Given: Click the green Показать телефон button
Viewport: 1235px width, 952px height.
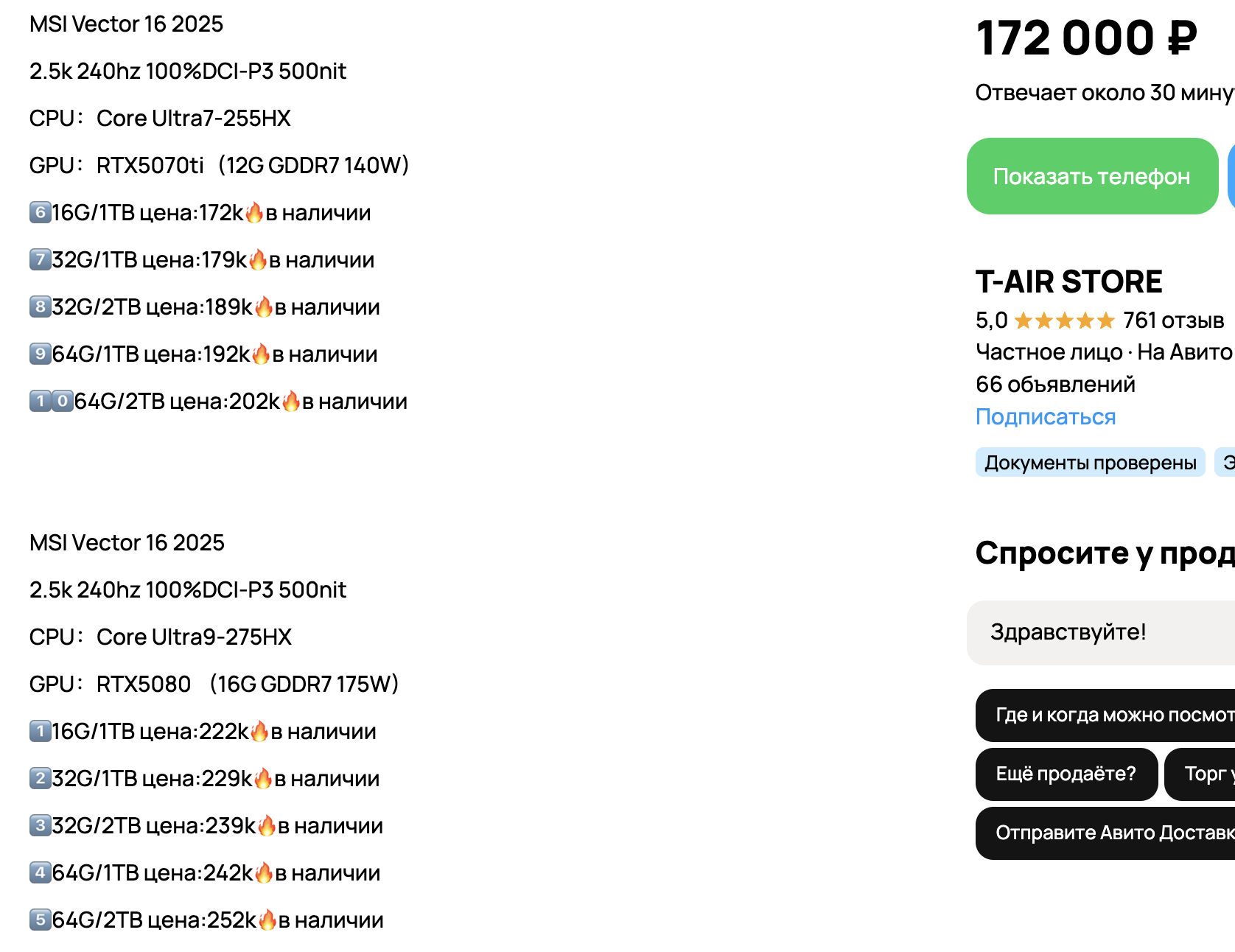Looking at the screenshot, I should 1092,176.
